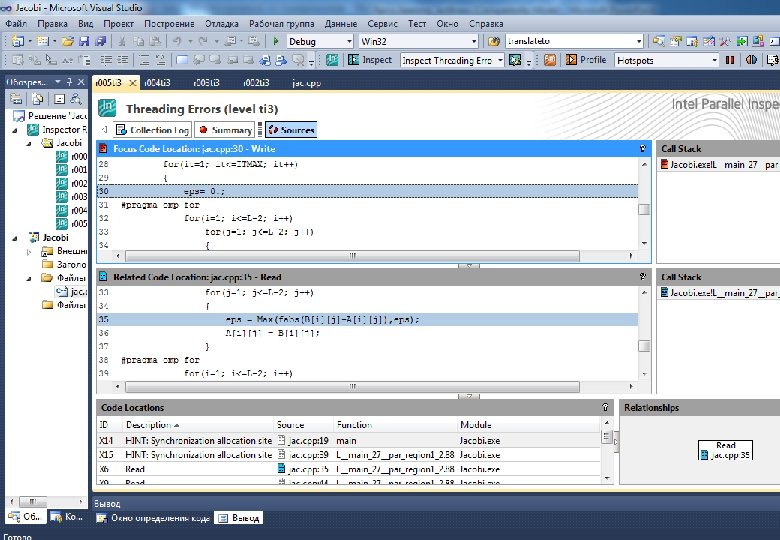
Task: Open the Отладка menu
Action: (221, 23)
